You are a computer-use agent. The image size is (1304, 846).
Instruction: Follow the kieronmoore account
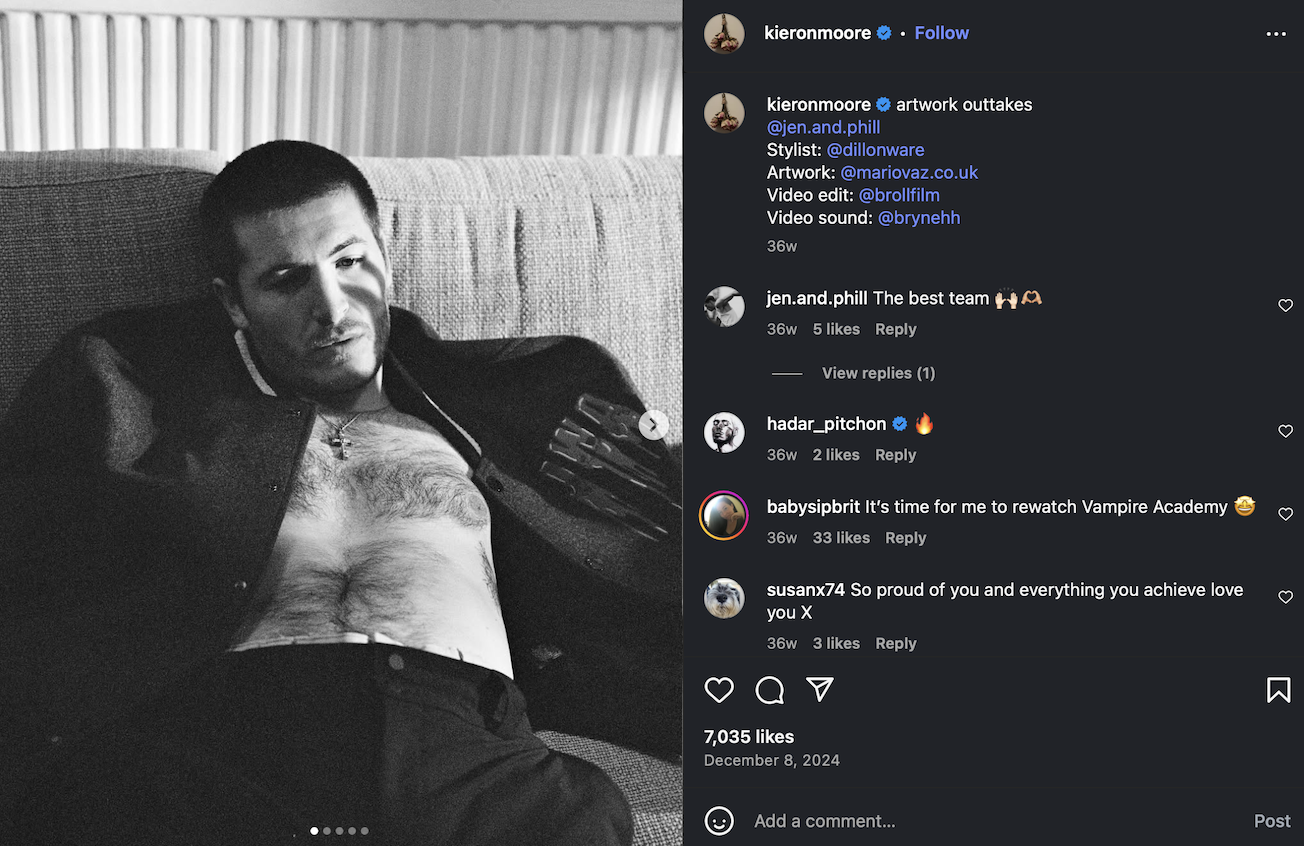tap(941, 33)
